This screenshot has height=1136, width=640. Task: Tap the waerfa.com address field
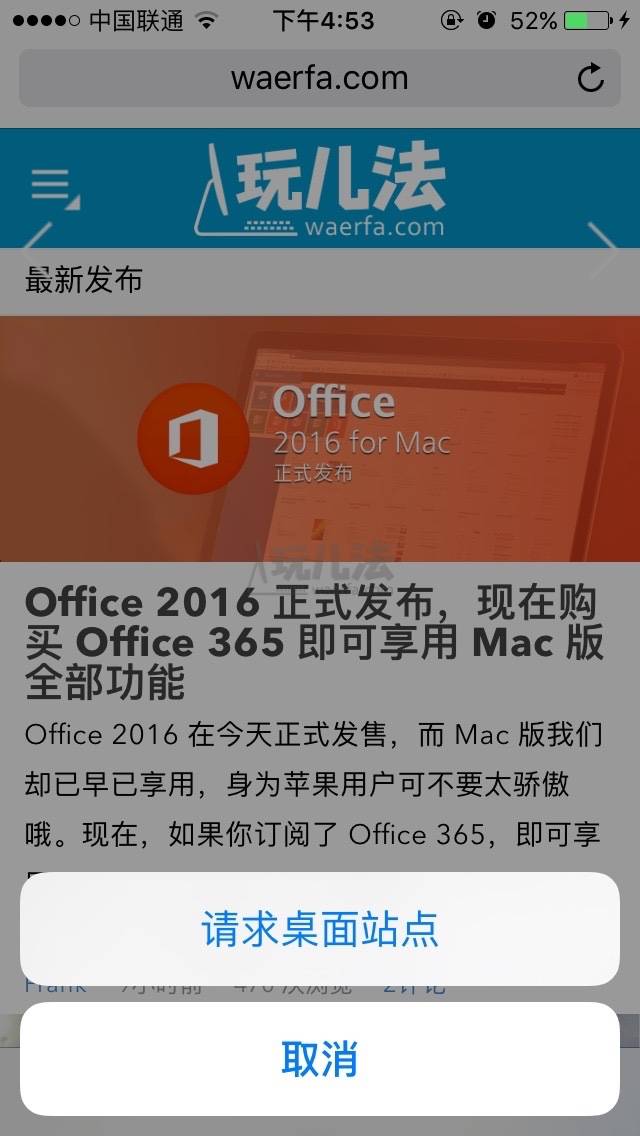click(320, 78)
